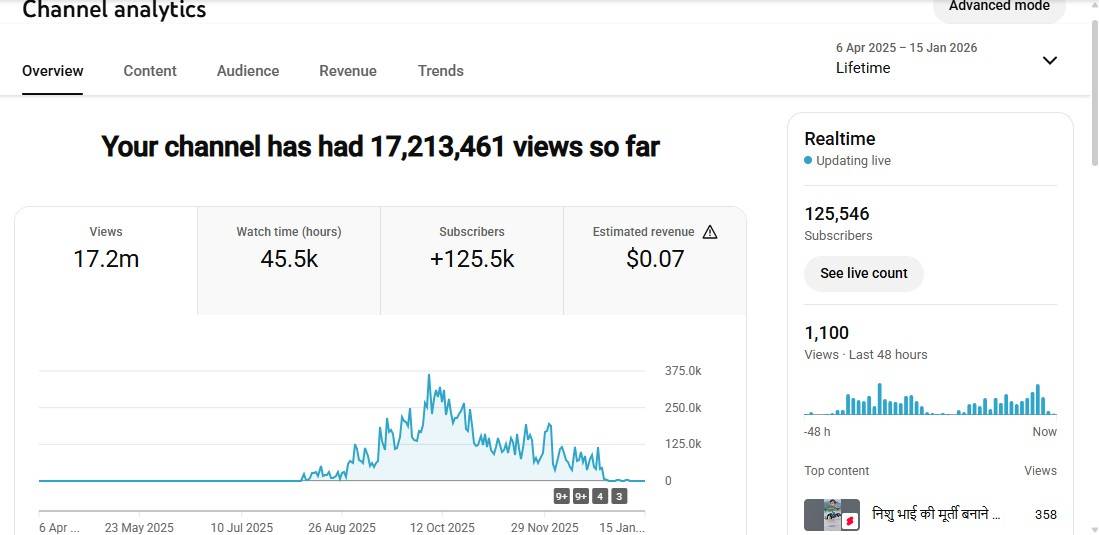Open the date range selector labeled Lifetime
1099x535 pixels.
906,59
